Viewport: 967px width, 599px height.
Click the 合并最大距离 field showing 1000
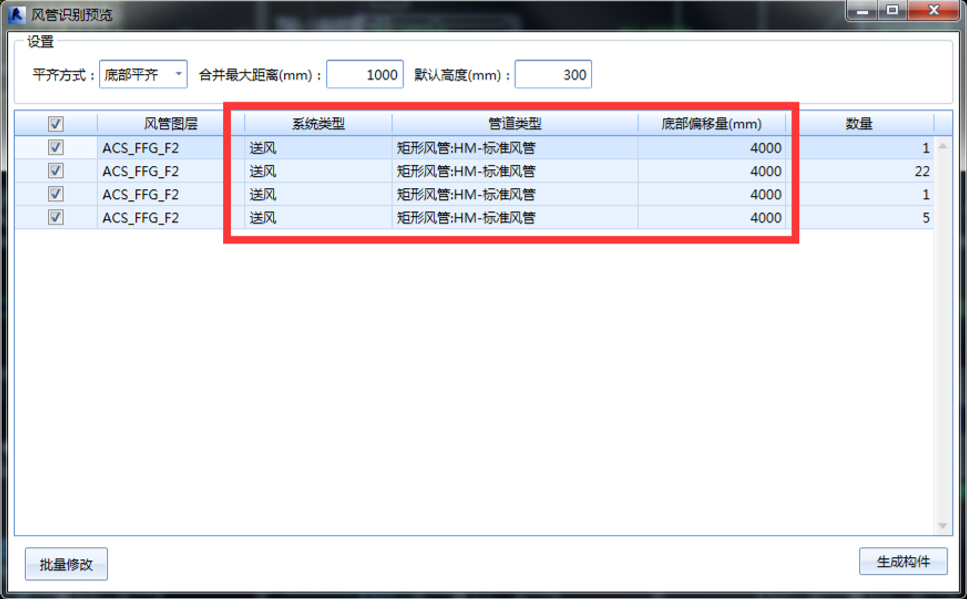pos(365,75)
